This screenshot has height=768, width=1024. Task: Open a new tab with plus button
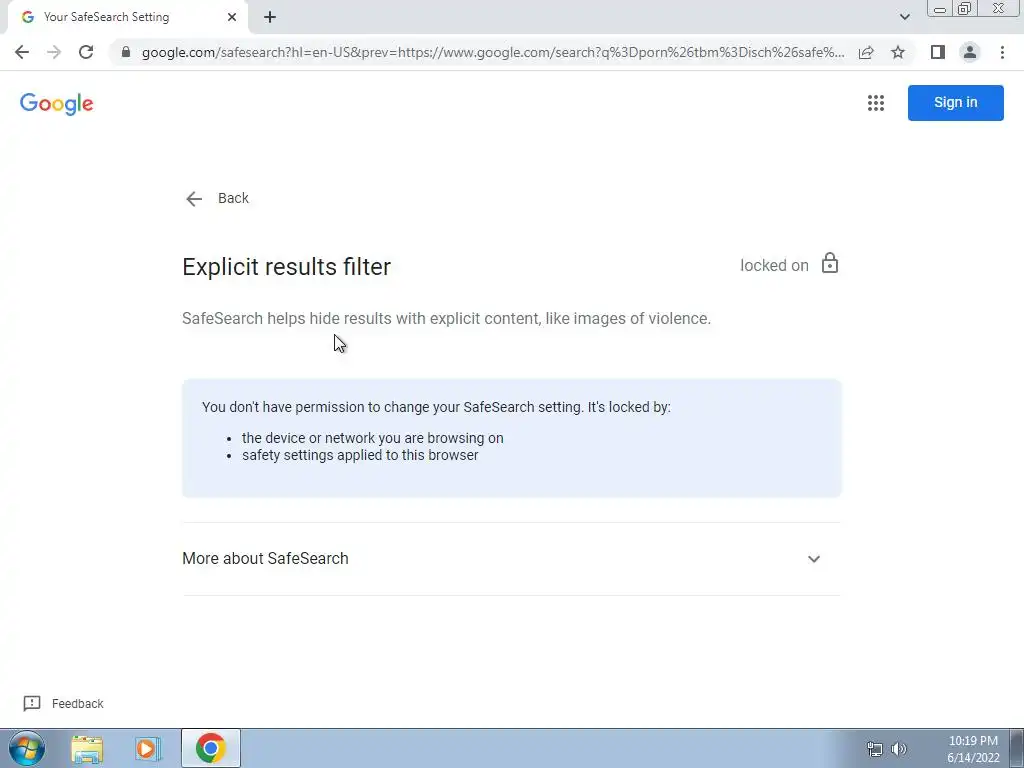(x=270, y=17)
